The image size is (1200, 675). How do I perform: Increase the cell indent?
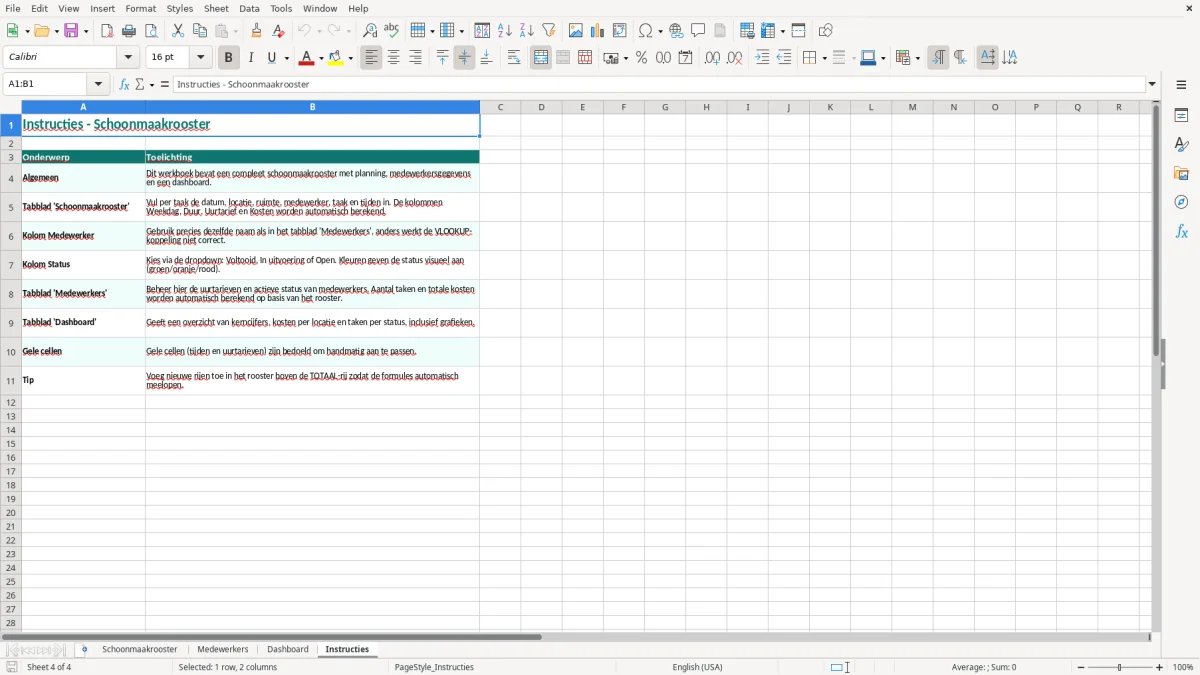click(762, 58)
